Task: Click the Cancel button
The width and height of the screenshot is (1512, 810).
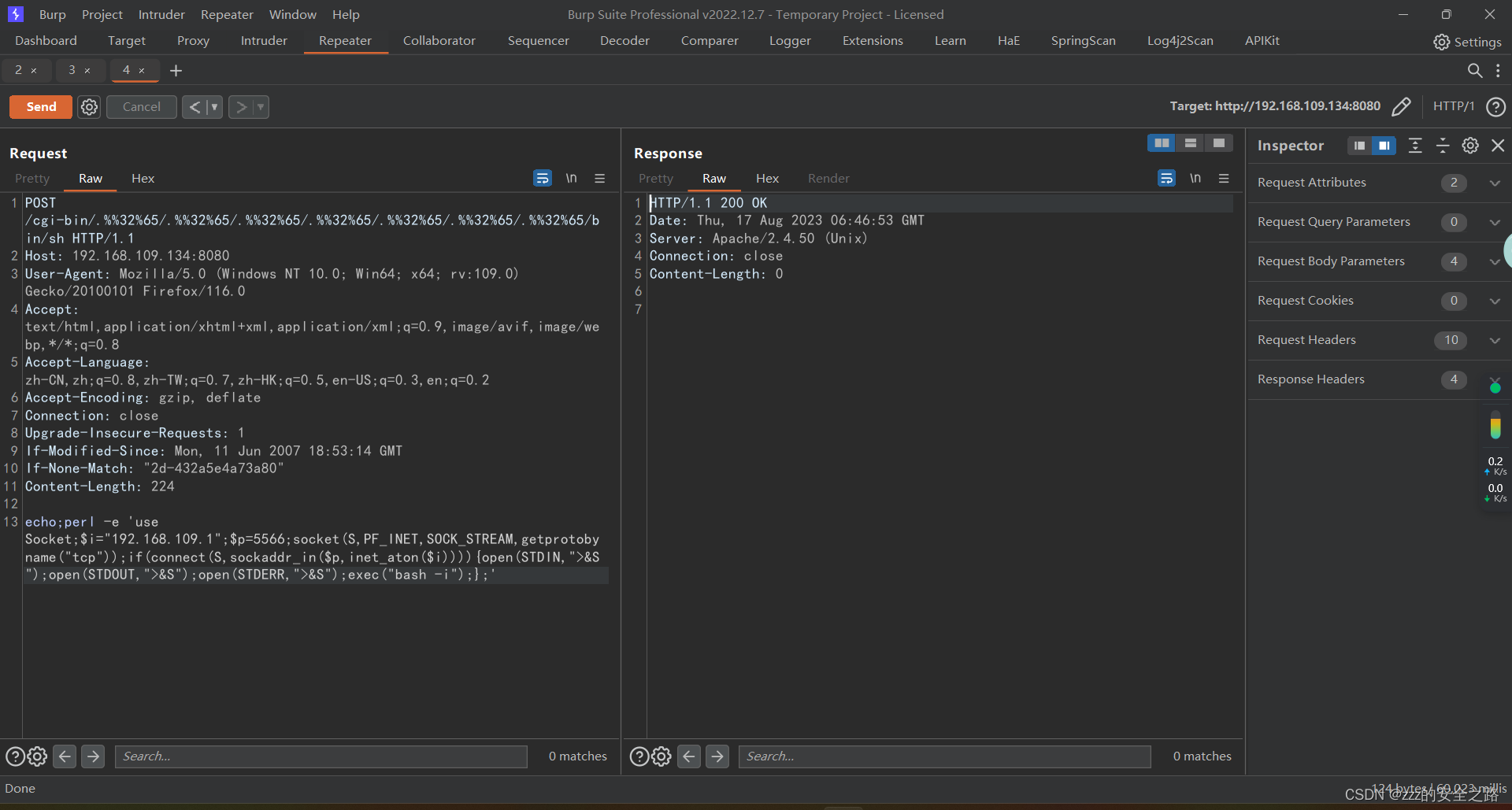Action: [x=142, y=107]
